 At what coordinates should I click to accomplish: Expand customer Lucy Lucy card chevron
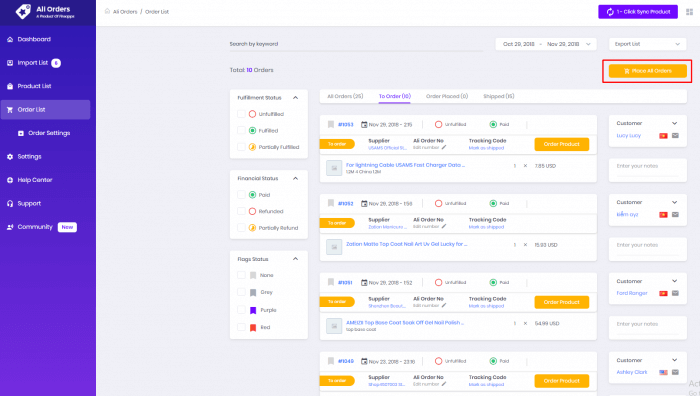pos(675,123)
